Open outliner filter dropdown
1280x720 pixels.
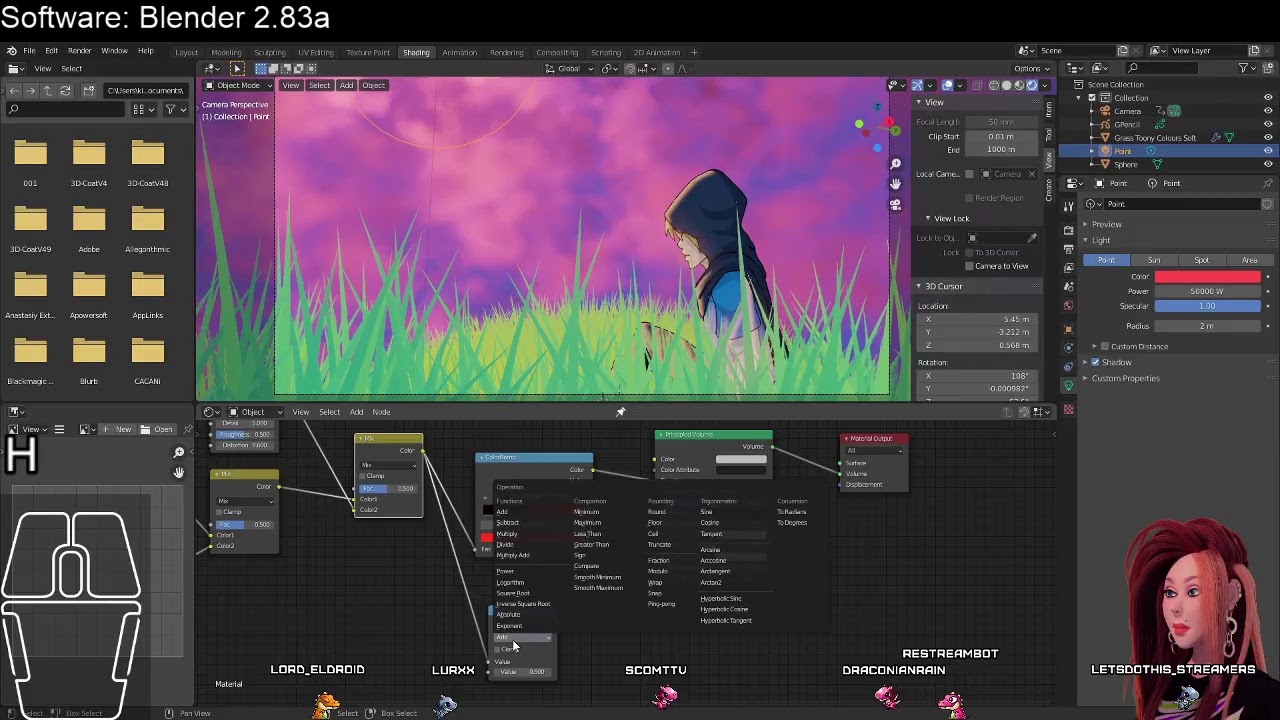(x=1246, y=68)
